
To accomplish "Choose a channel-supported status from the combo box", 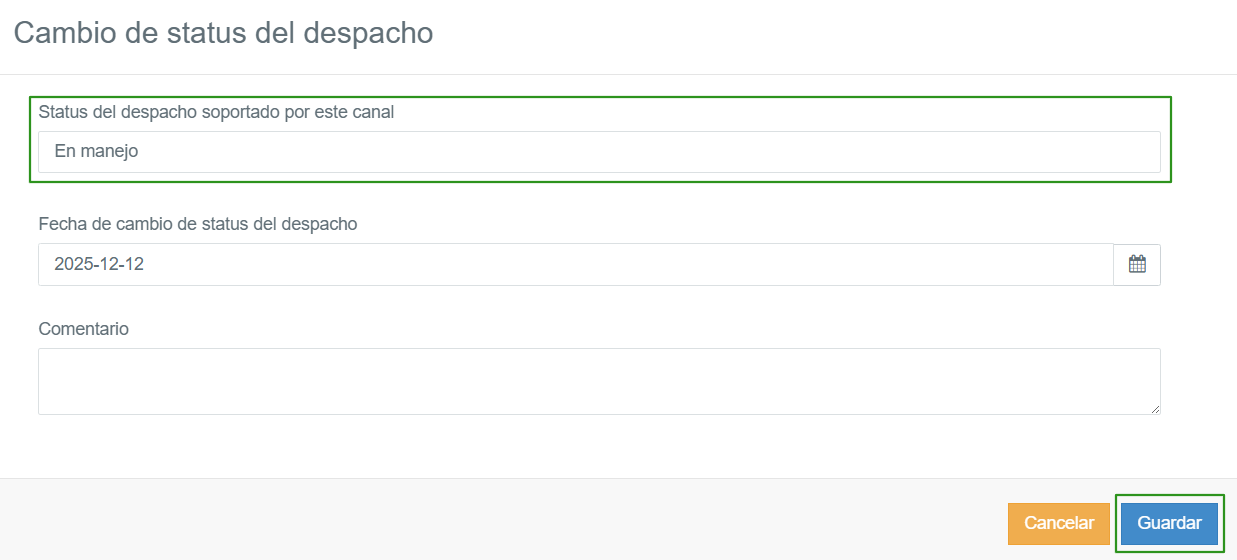I will pos(599,152).
